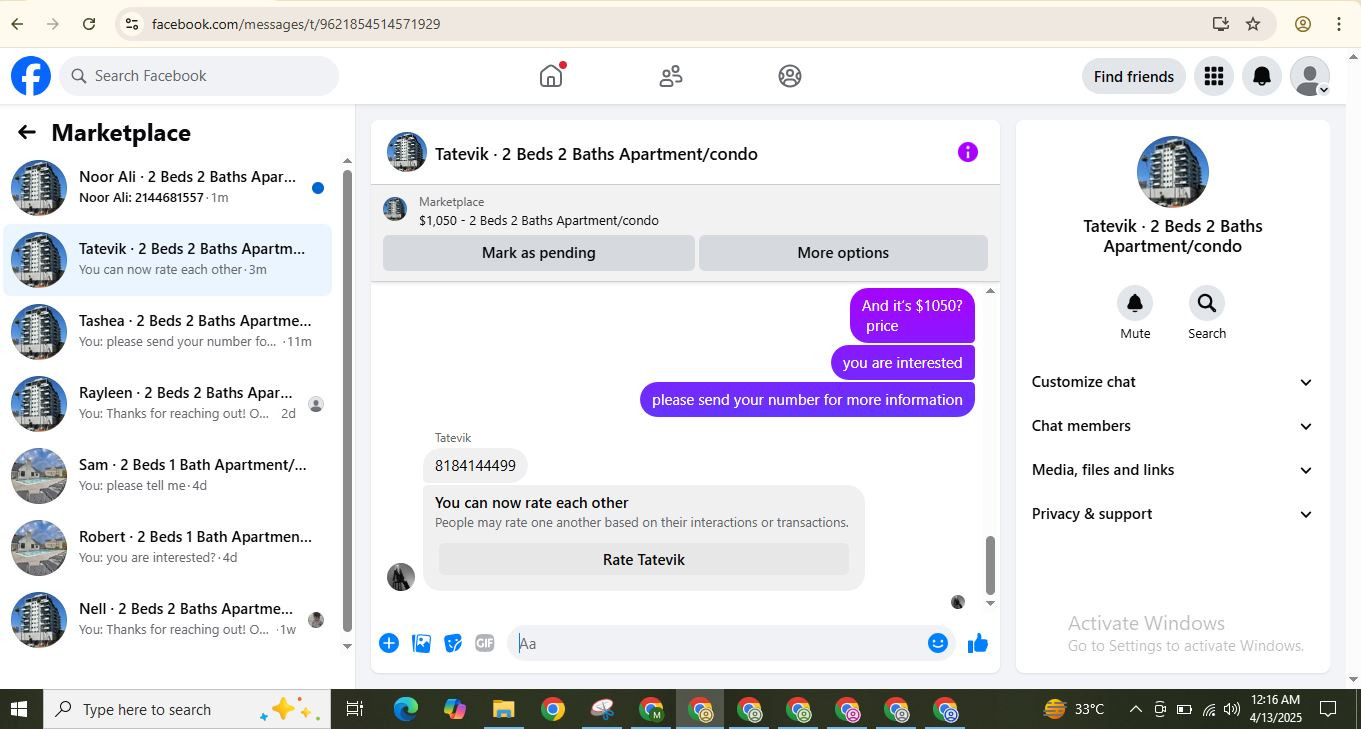Click Mark as pending
1361x729 pixels.
pos(539,253)
